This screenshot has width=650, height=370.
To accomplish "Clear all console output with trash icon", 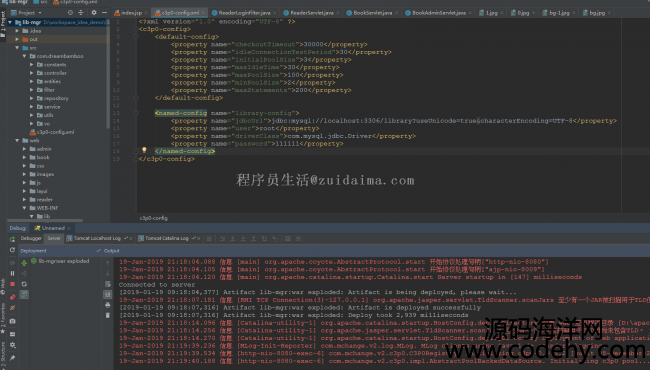I will [108, 315].
